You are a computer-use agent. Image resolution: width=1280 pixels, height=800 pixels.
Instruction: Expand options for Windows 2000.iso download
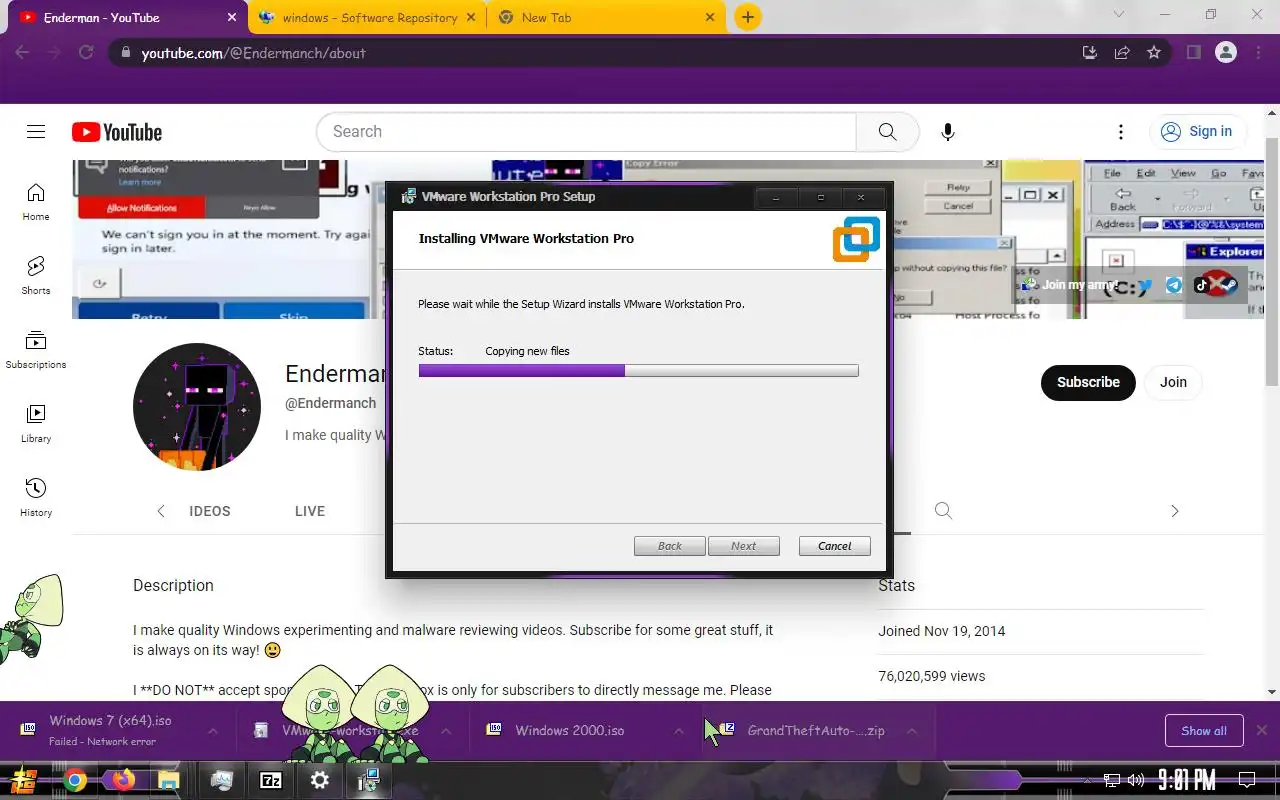click(x=679, y=731)
